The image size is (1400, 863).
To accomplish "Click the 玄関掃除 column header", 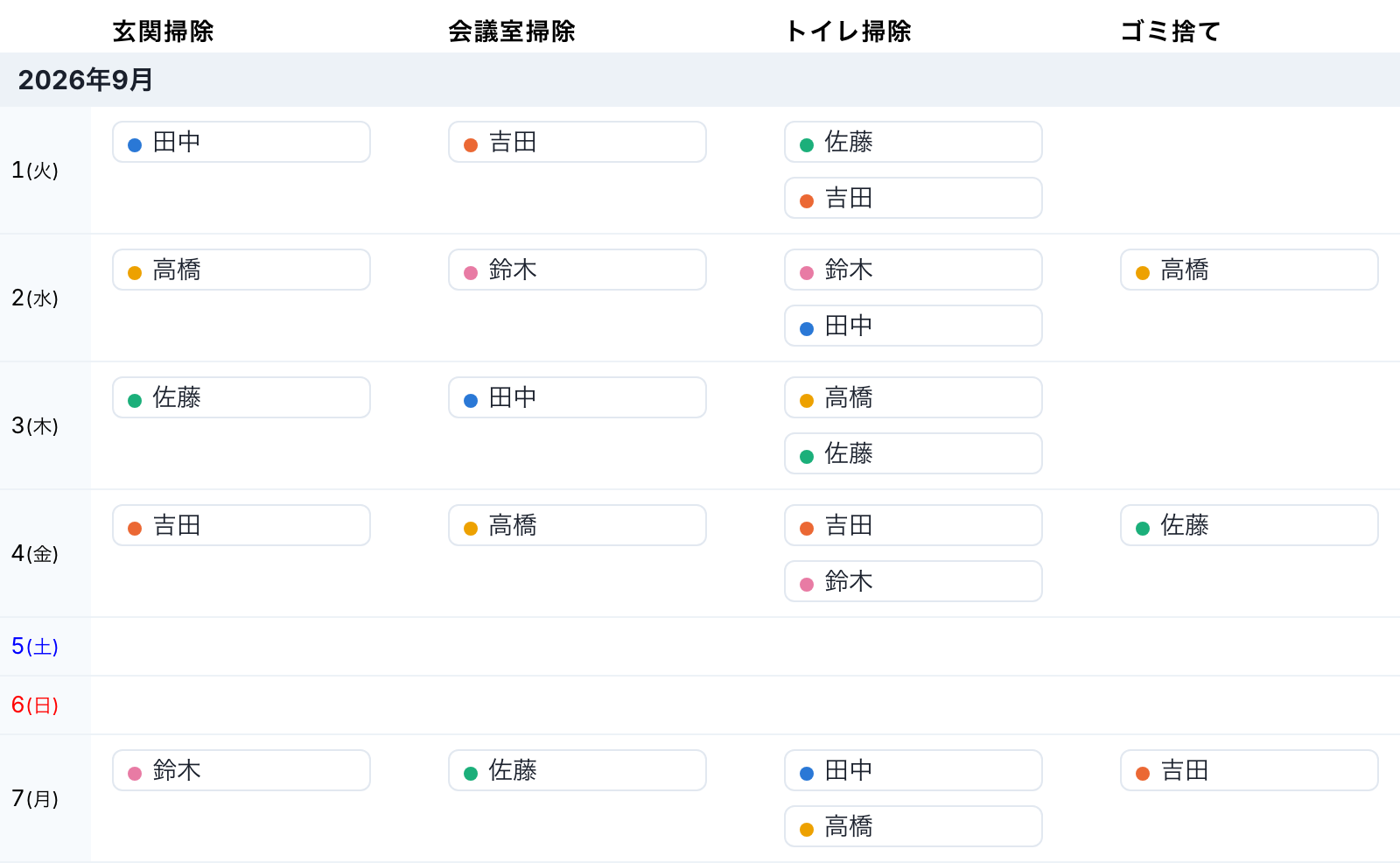I will [164, 32].
